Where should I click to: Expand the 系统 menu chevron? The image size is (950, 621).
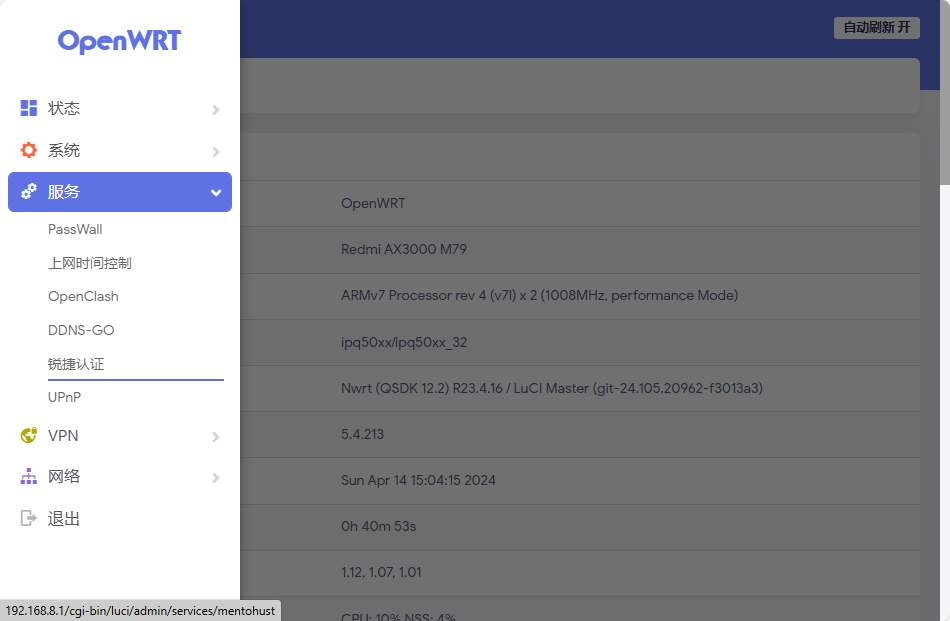[x=216, y=152]
